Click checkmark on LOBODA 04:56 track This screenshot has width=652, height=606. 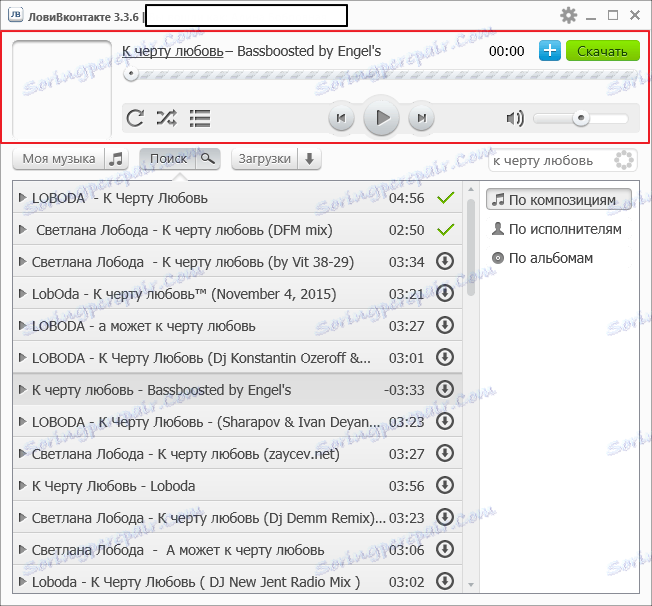(x=445, y=198)
